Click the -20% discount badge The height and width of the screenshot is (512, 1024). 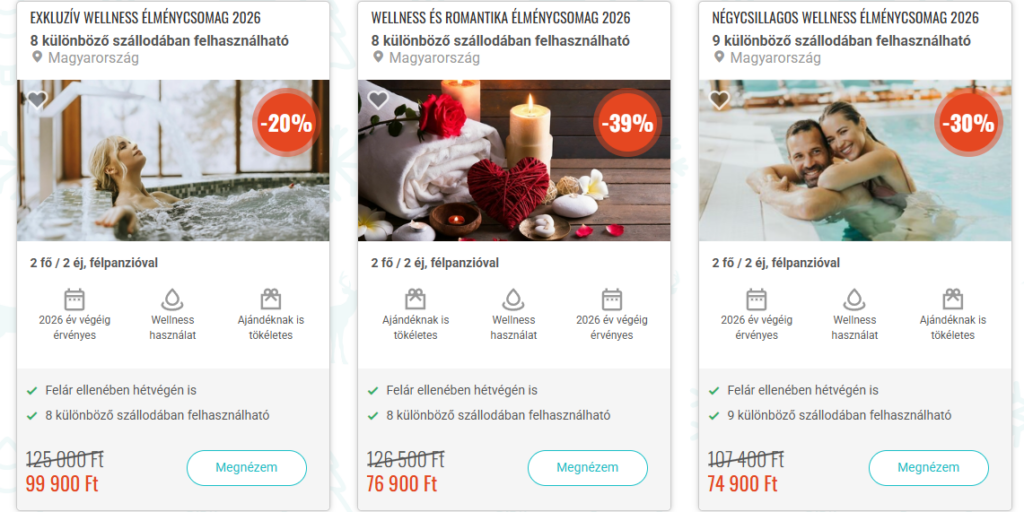pyautogui.click(x=286, y=122)
